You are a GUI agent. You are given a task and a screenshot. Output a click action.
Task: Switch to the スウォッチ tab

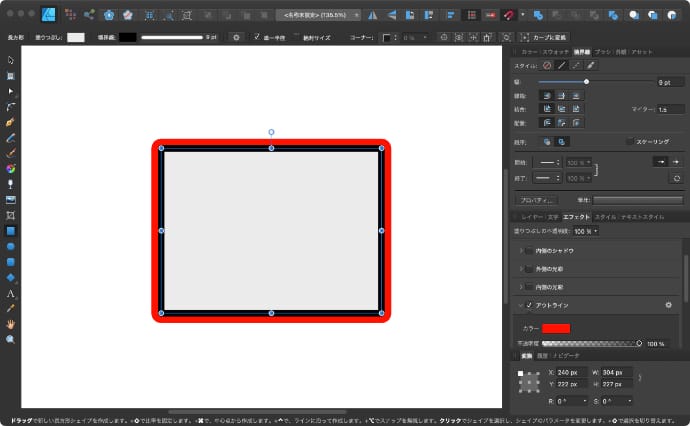click(555, 50)
